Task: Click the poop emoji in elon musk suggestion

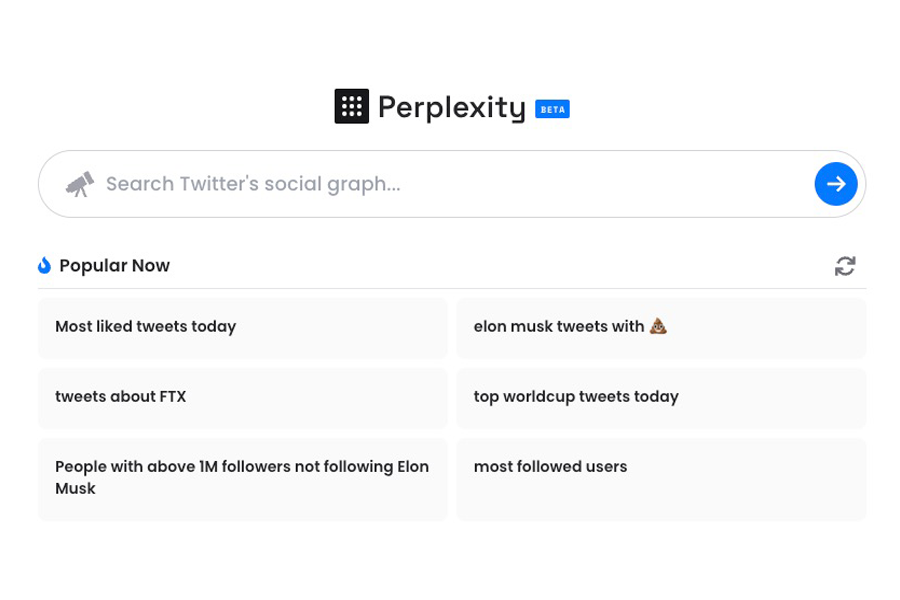Action: (658, 326)
